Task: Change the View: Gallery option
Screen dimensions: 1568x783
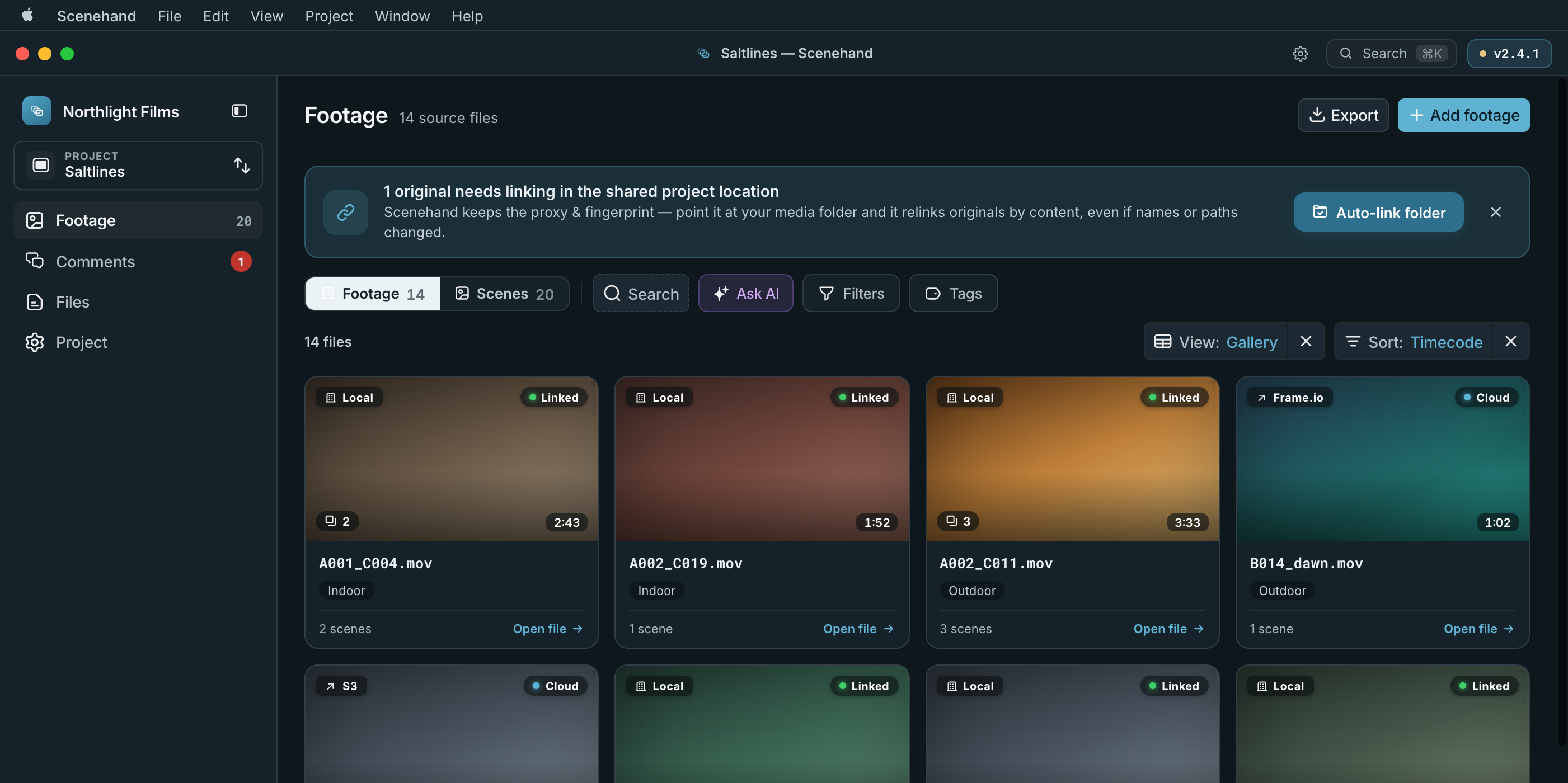Action: click(x=1215, y=342)
